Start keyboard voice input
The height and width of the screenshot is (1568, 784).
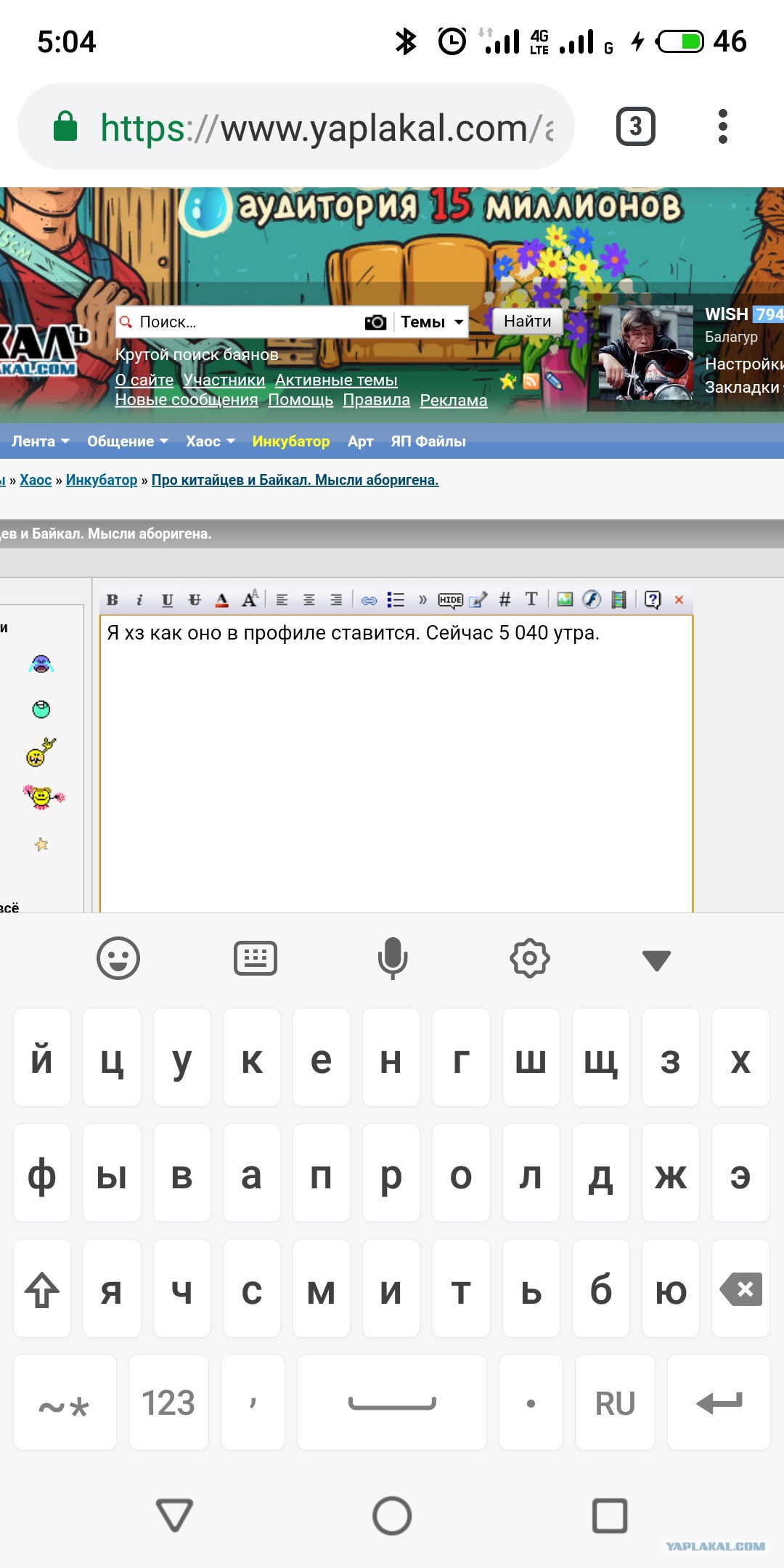pos(393,958)
